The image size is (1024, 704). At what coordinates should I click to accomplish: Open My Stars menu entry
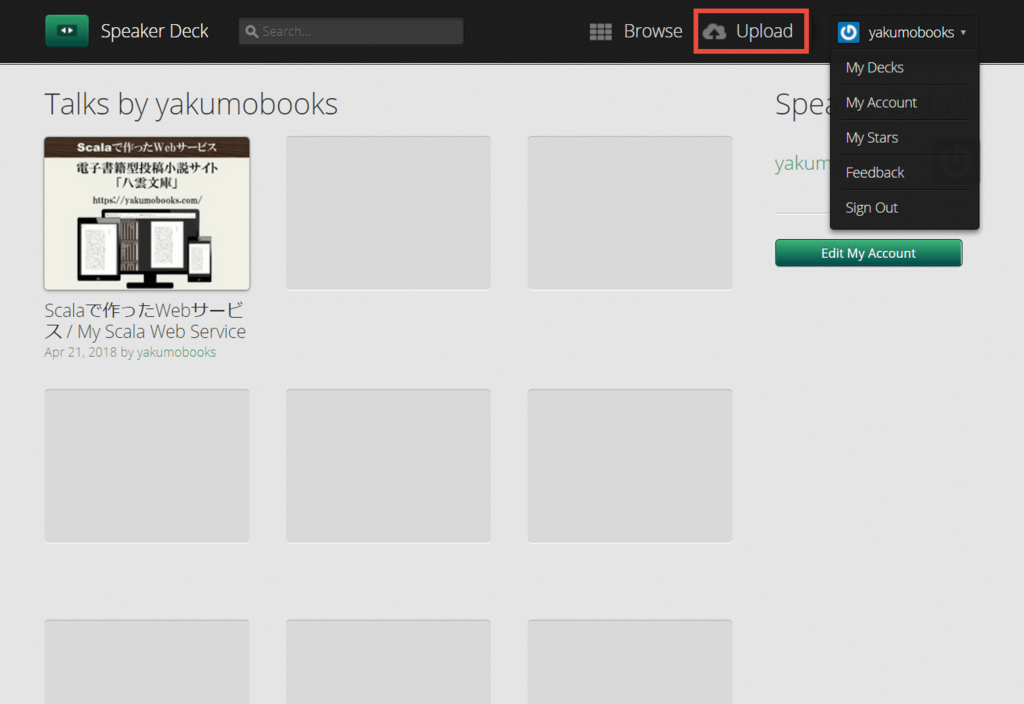(872, 138)
